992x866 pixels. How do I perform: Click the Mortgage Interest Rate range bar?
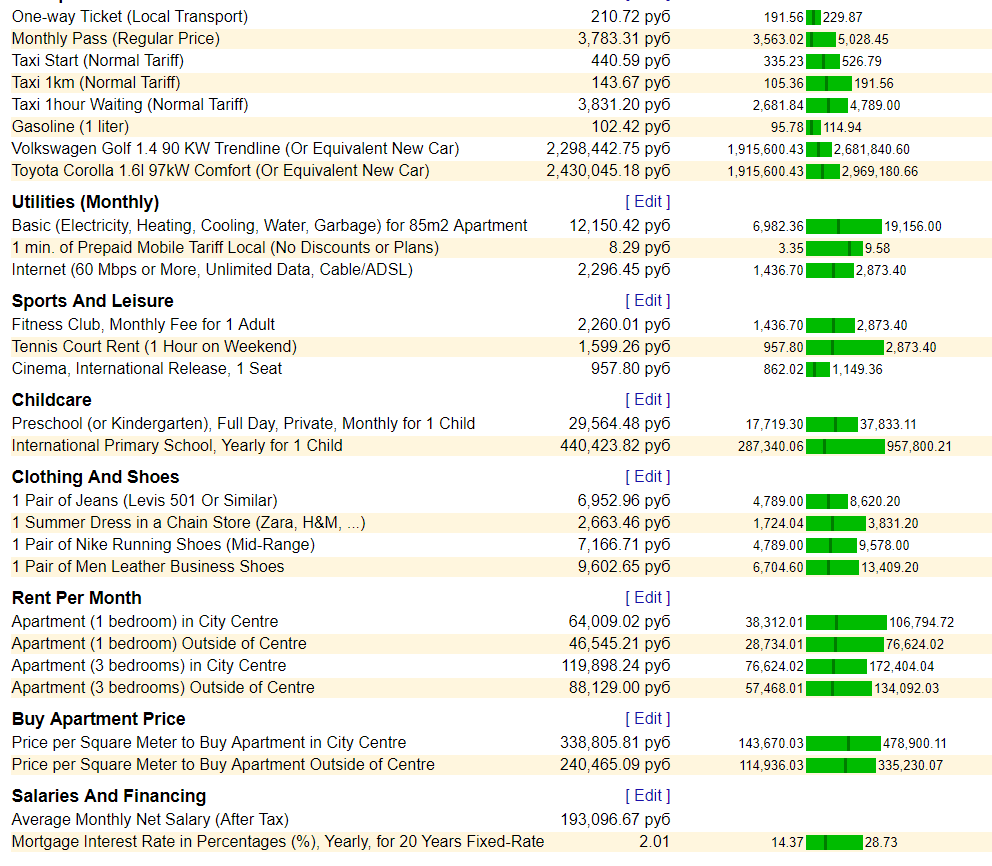(834, 843)
